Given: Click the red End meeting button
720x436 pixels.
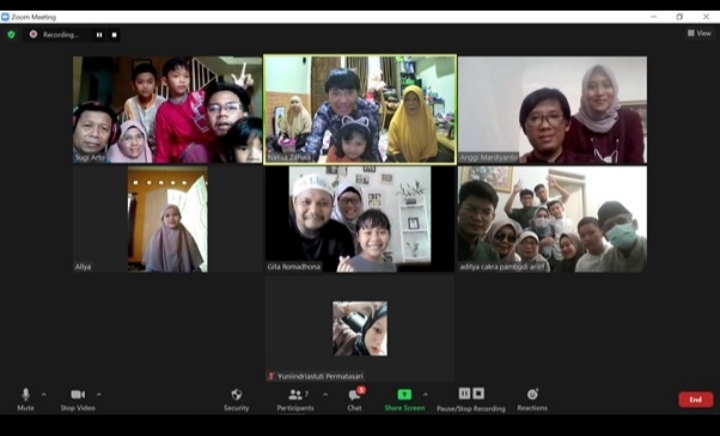Looking at the screenshot, I should (x=695, y=399).
